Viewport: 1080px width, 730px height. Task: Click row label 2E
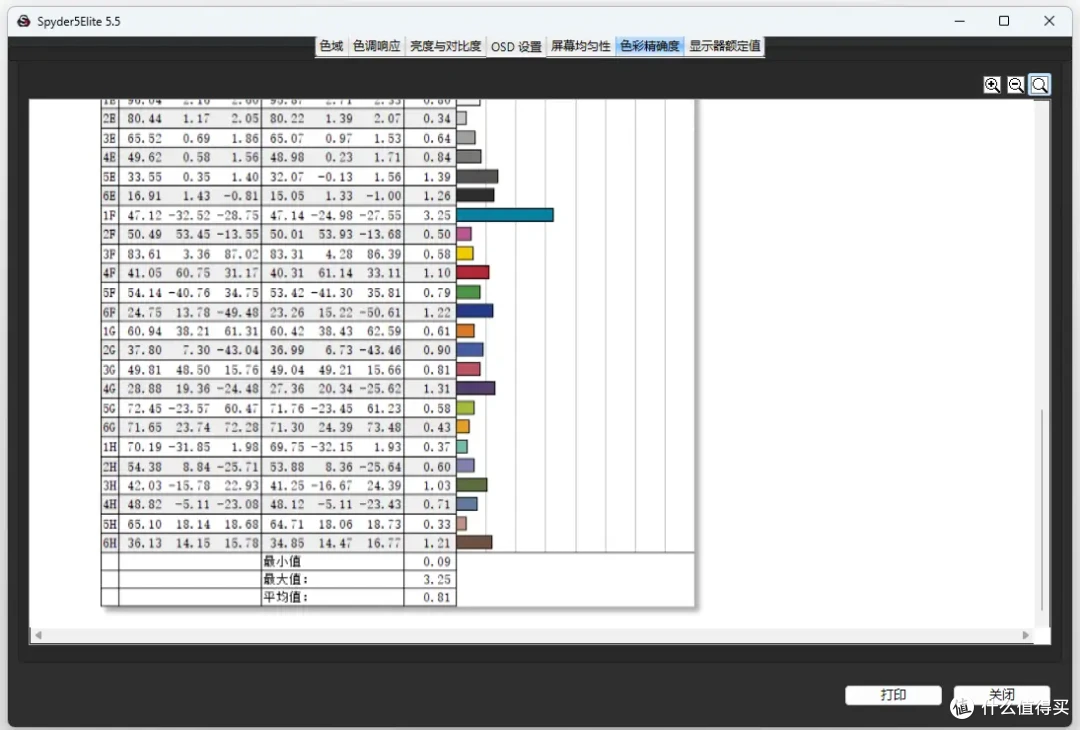pyautogui.click(x=110, y=118)
